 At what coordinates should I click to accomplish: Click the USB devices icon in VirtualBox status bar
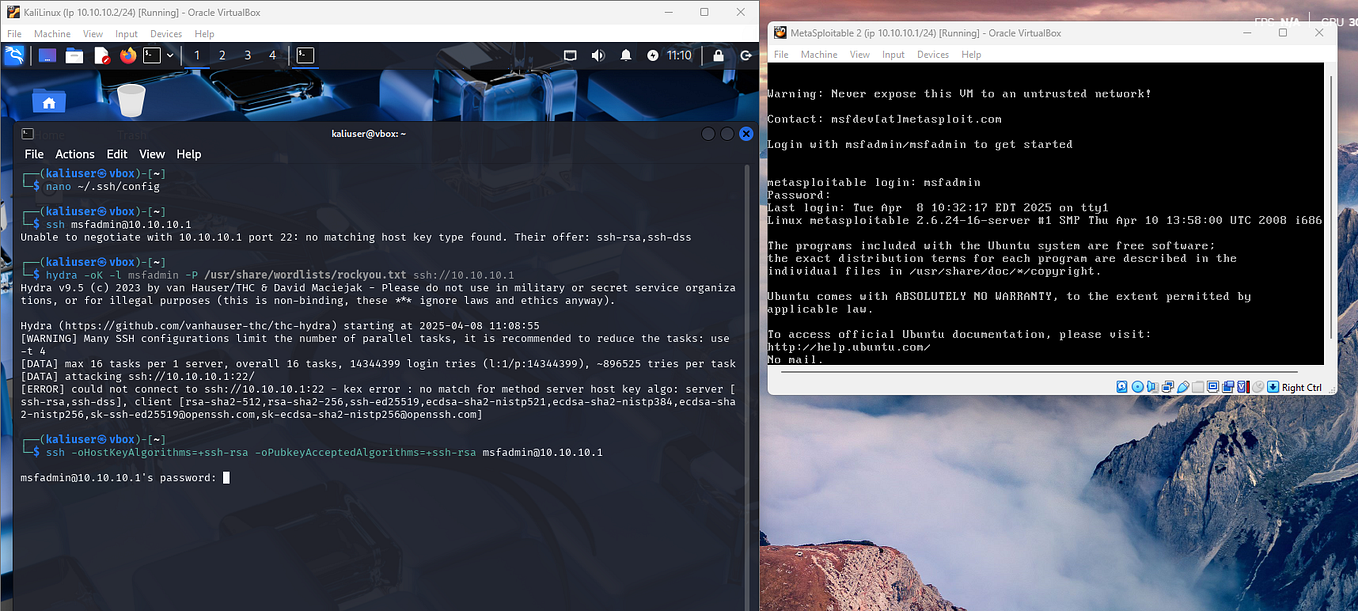[x=1183, y=386]
